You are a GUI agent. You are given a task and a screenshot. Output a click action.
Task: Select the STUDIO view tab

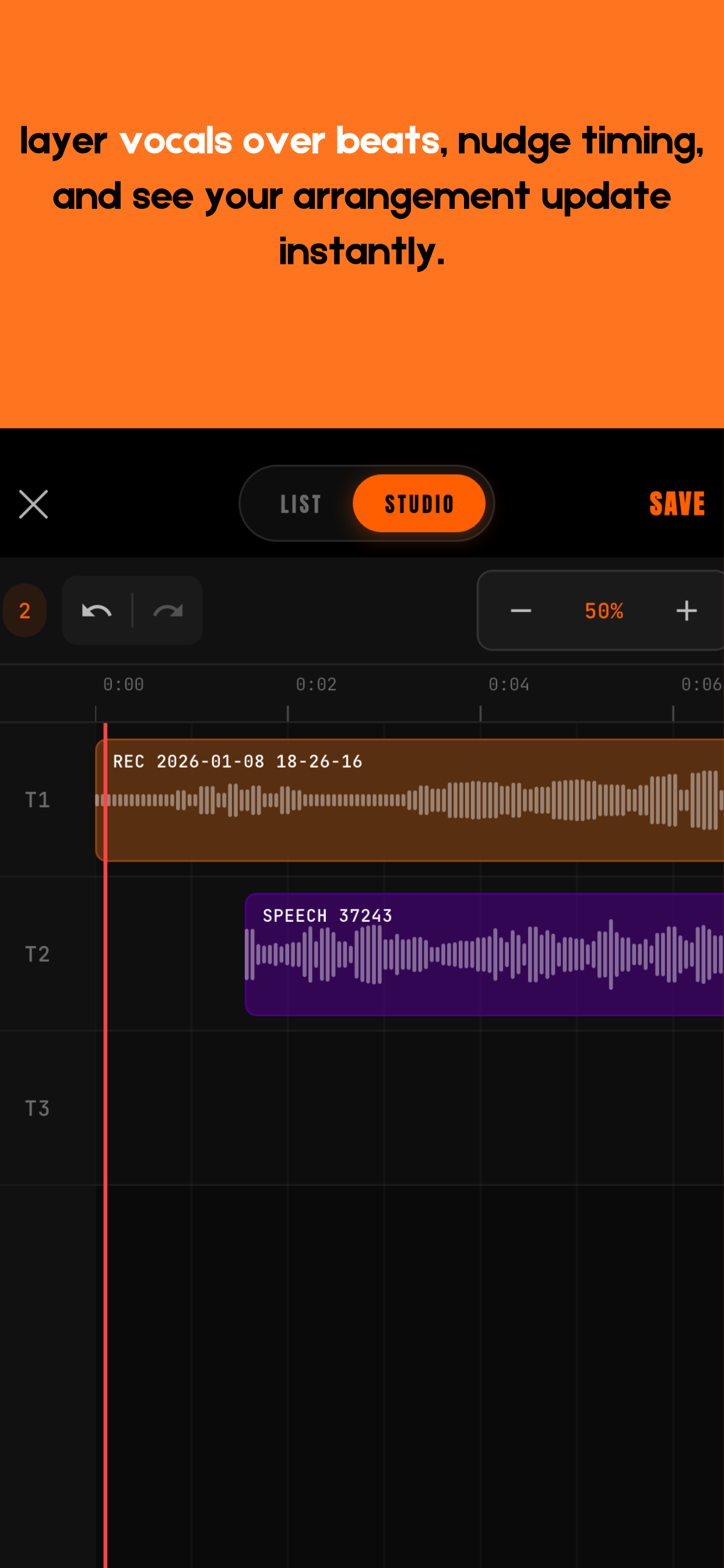point(419,504)
